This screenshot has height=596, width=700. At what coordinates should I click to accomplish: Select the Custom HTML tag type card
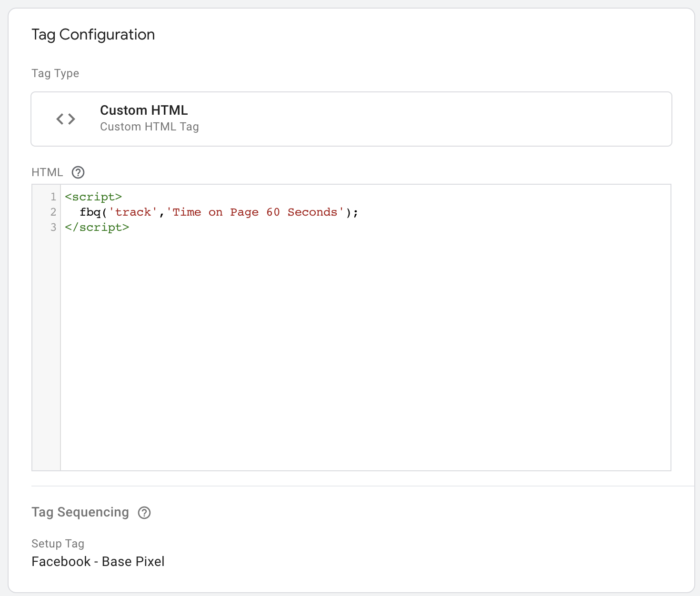351,119
